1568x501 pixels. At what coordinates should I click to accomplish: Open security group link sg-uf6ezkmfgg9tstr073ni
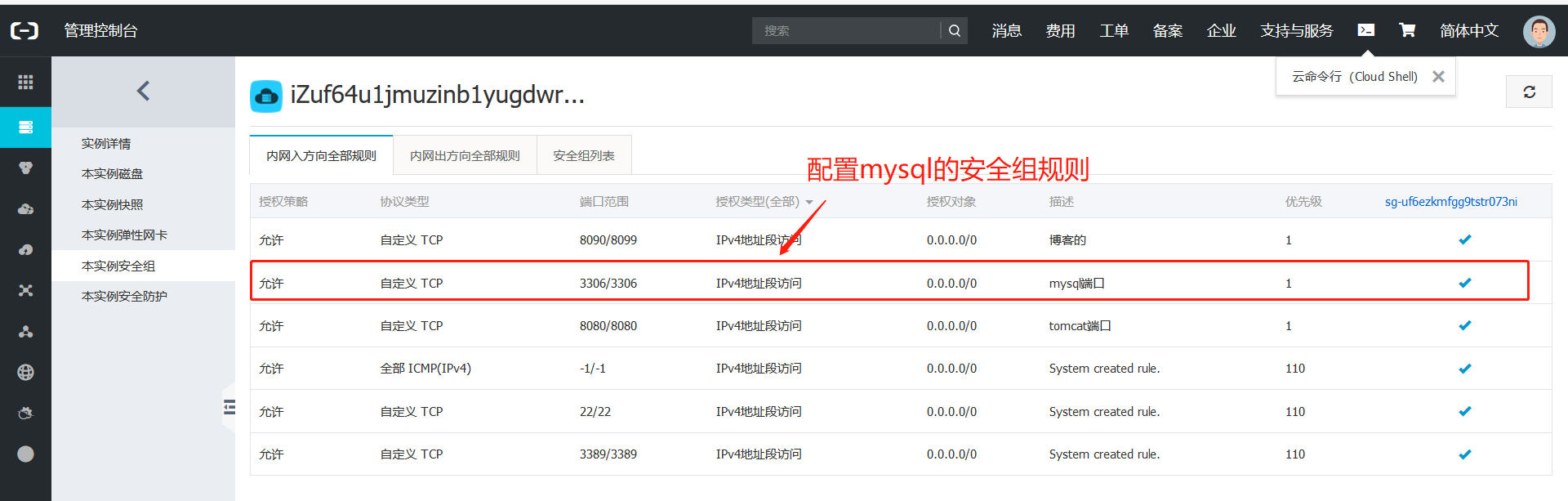click(1451, 201)
